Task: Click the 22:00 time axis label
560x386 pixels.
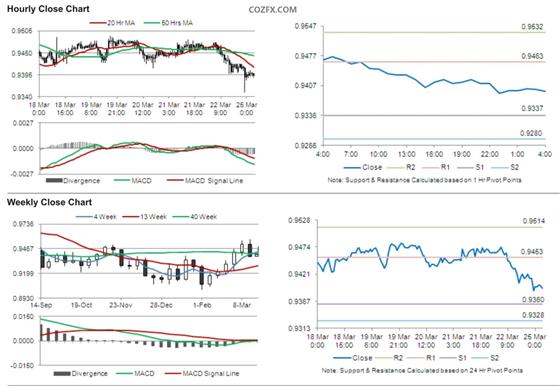Action: coord(489,154)
